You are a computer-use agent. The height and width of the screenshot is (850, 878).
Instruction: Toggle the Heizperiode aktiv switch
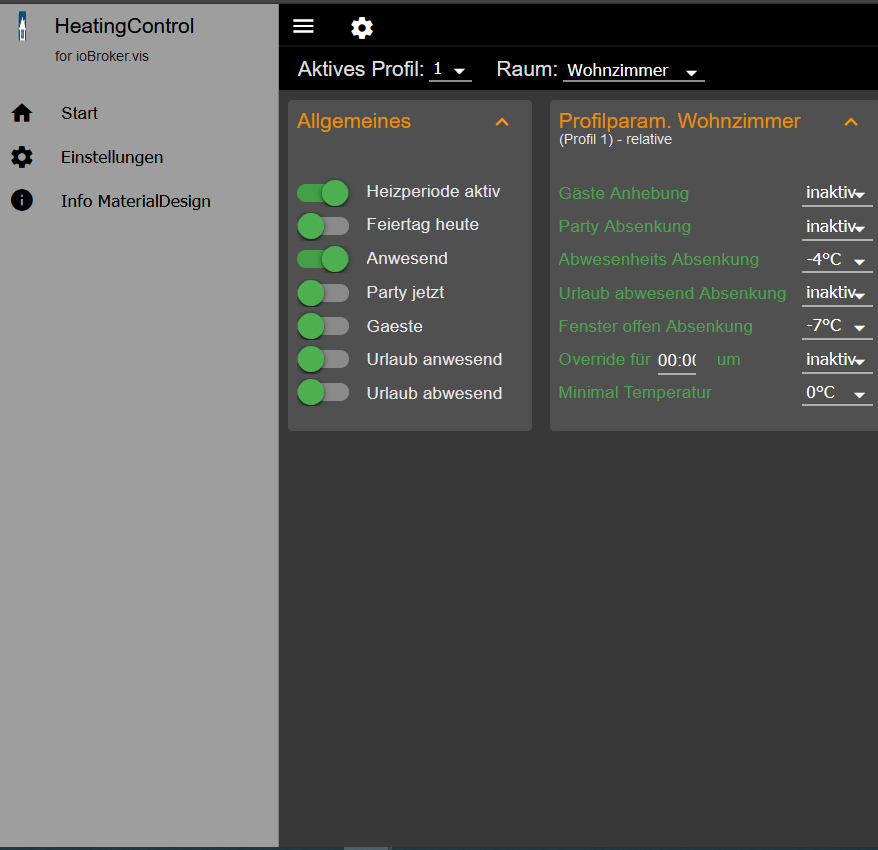coord(323,192)
